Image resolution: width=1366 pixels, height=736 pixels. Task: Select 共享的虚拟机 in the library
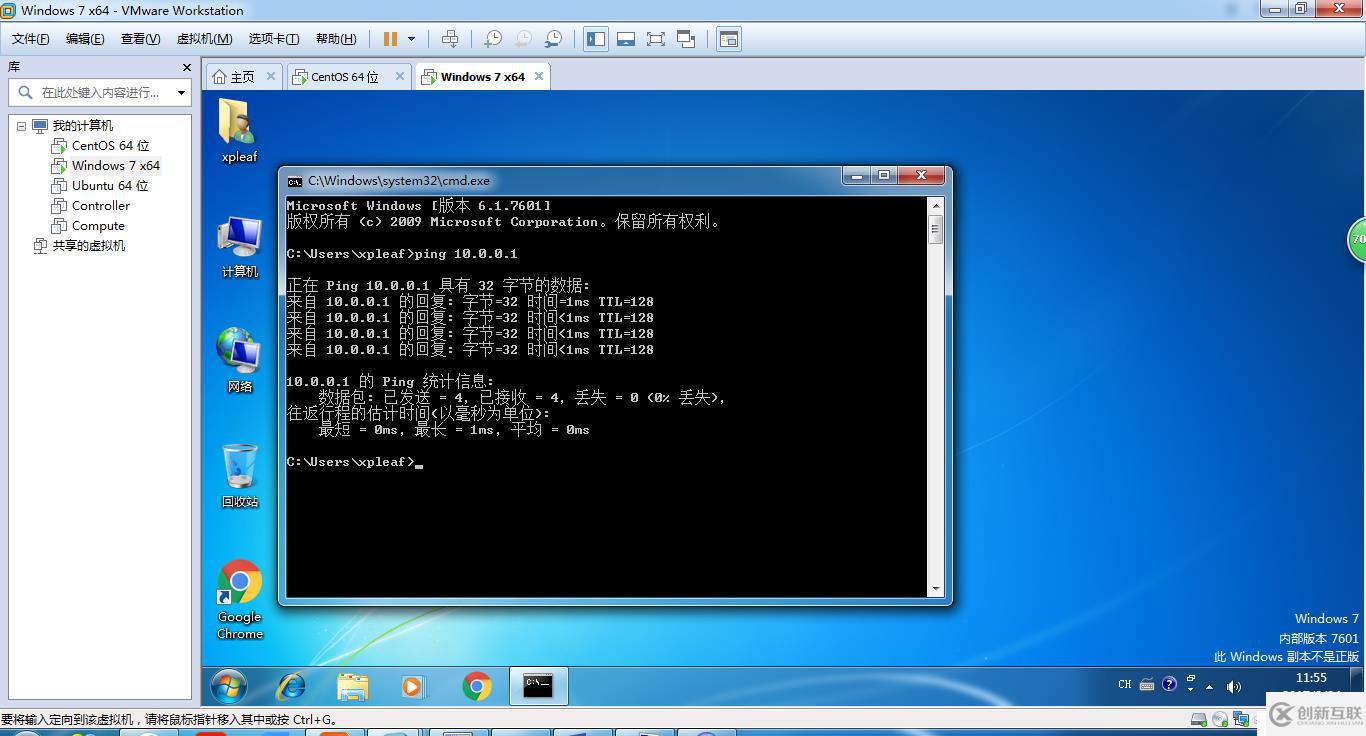[88, 246]
